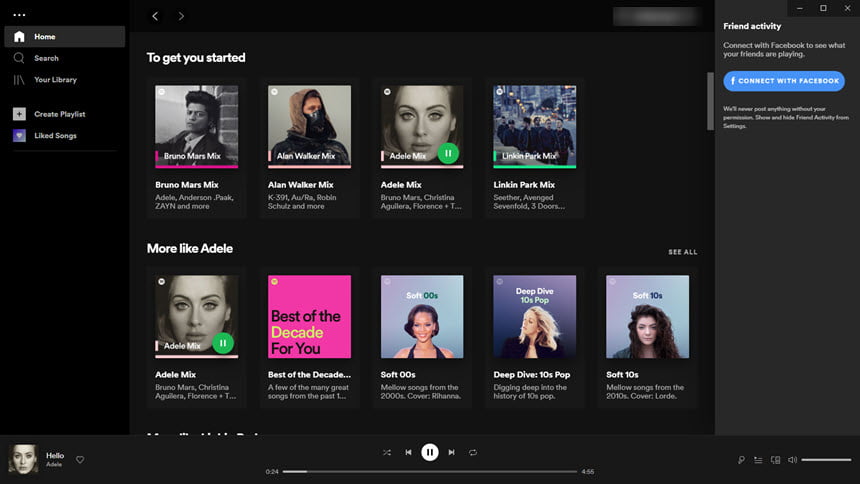Viewport: 860px width, 484px height.
Task: Pause playback in player bar
Action: click(x=429, y=453)
